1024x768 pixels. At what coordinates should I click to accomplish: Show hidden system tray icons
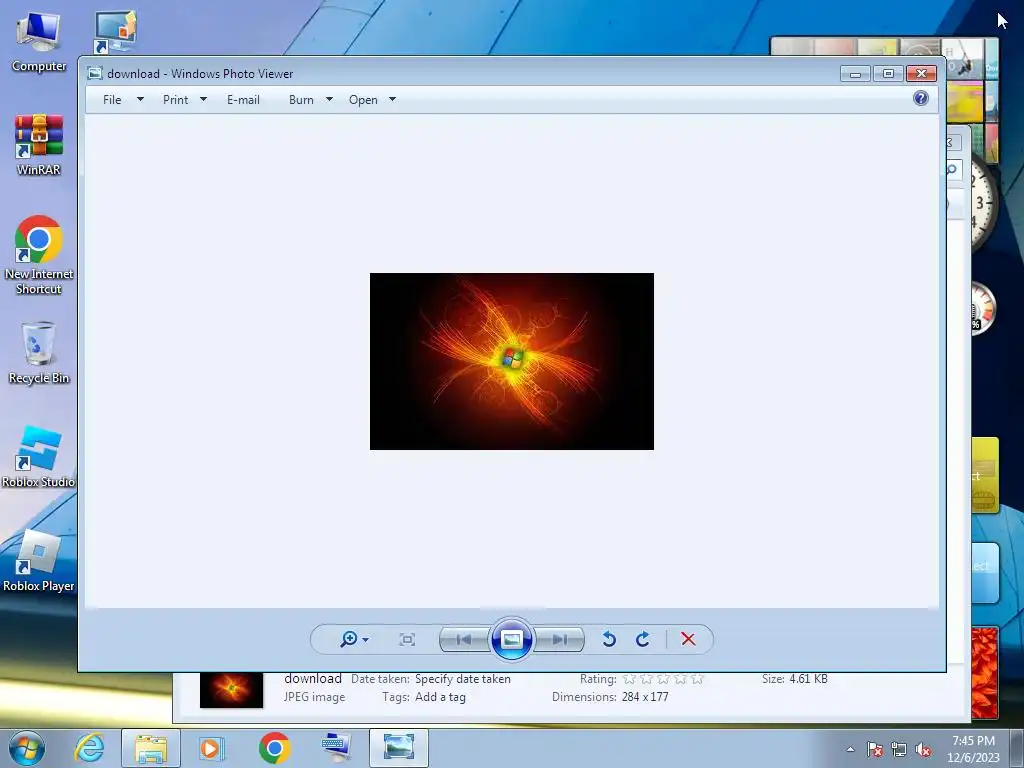pos(850,749)
